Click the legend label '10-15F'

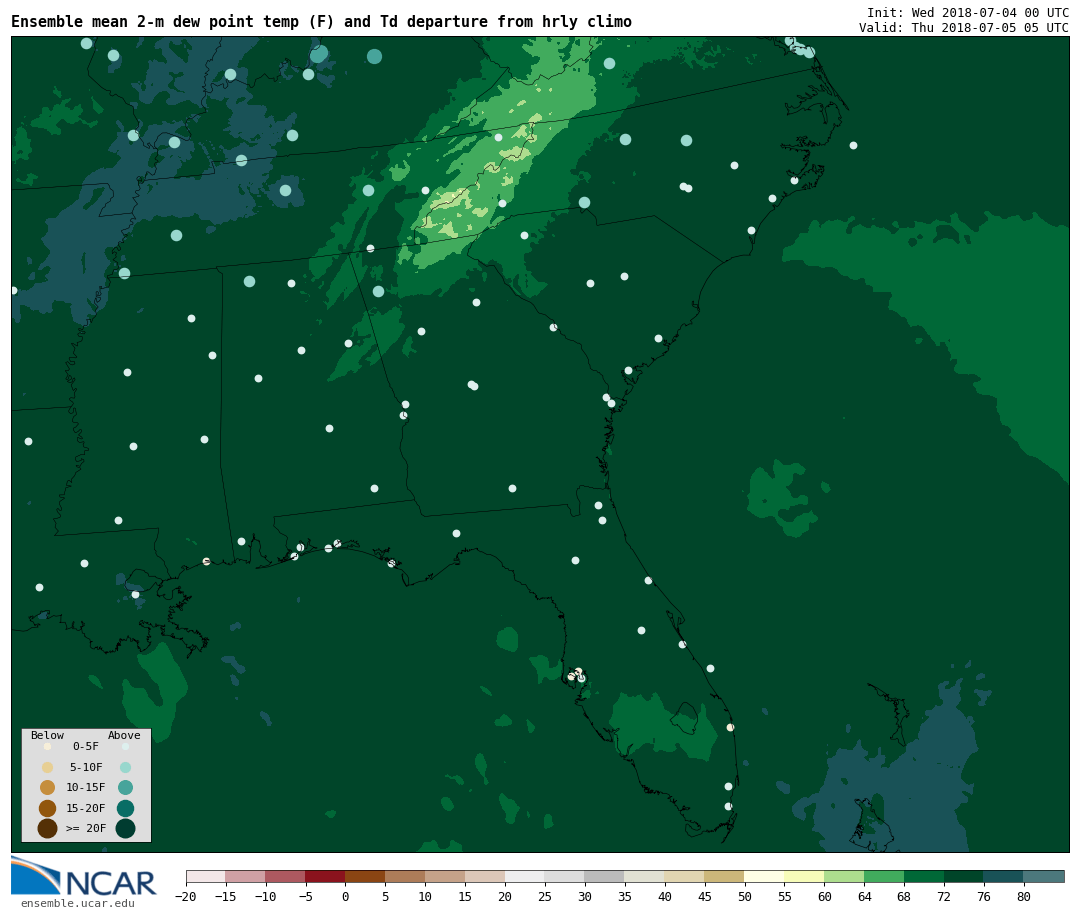(x=86, y=788)
